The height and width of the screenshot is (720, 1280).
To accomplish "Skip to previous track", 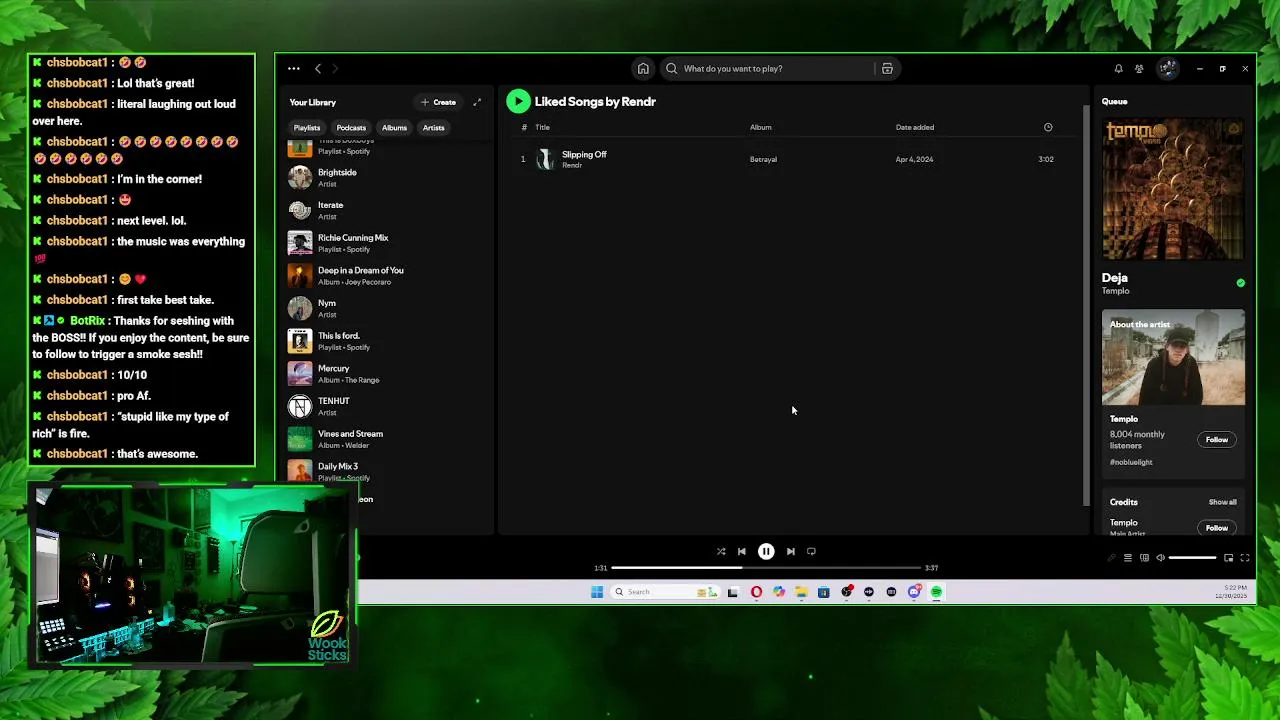I will coord(741,551).
